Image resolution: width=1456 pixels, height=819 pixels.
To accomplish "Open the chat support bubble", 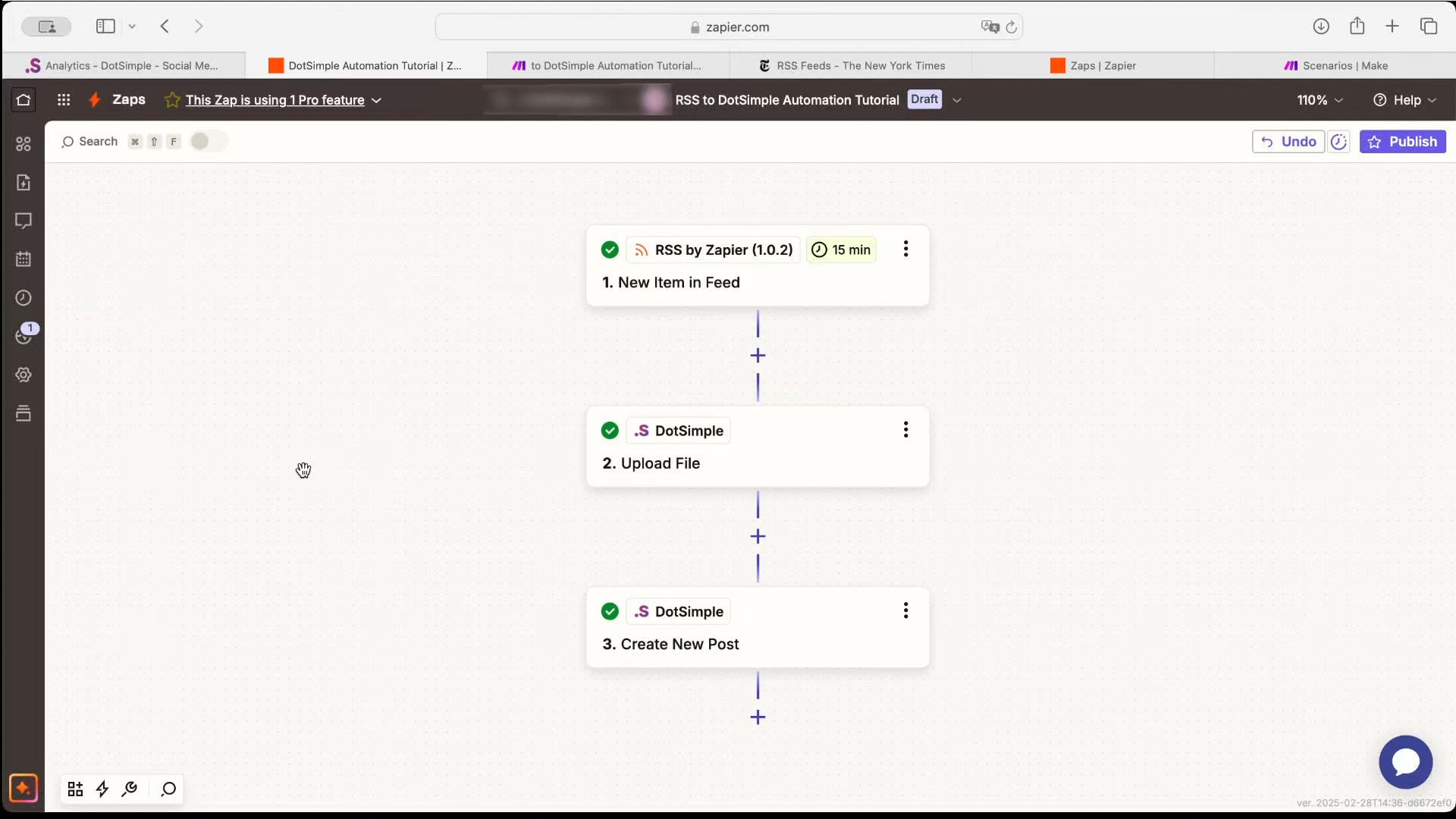I will (1405, 762).
